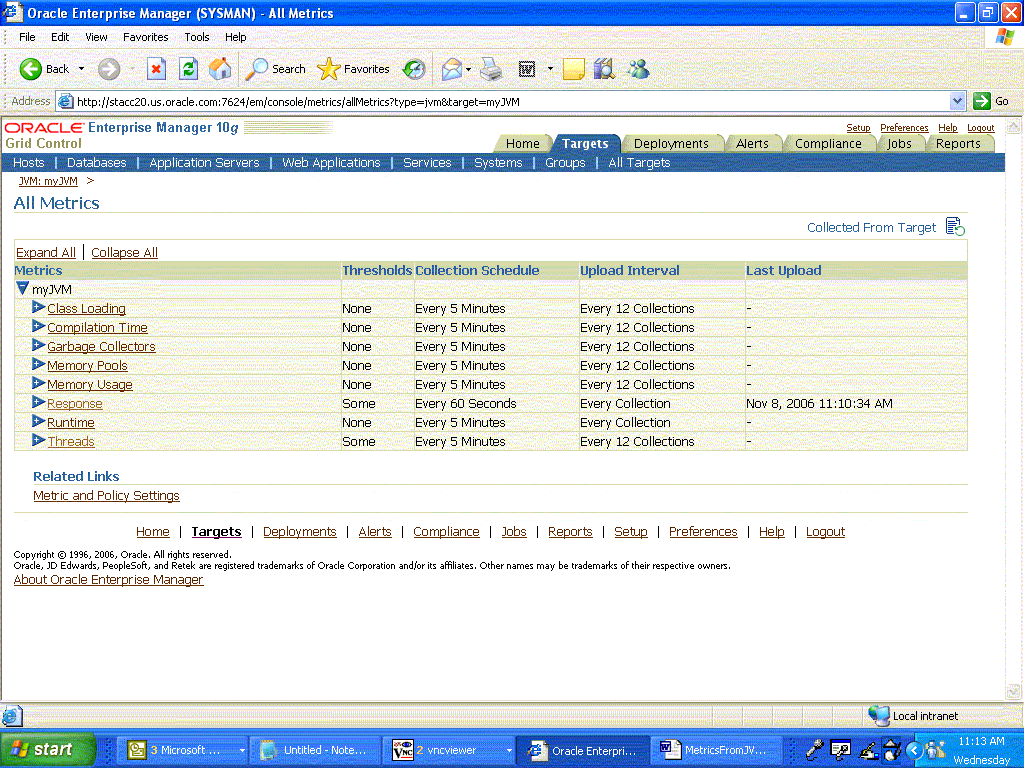Open the Favorites star button
The width and height of the screenshot is (1024, 768).
coord(353,69)
